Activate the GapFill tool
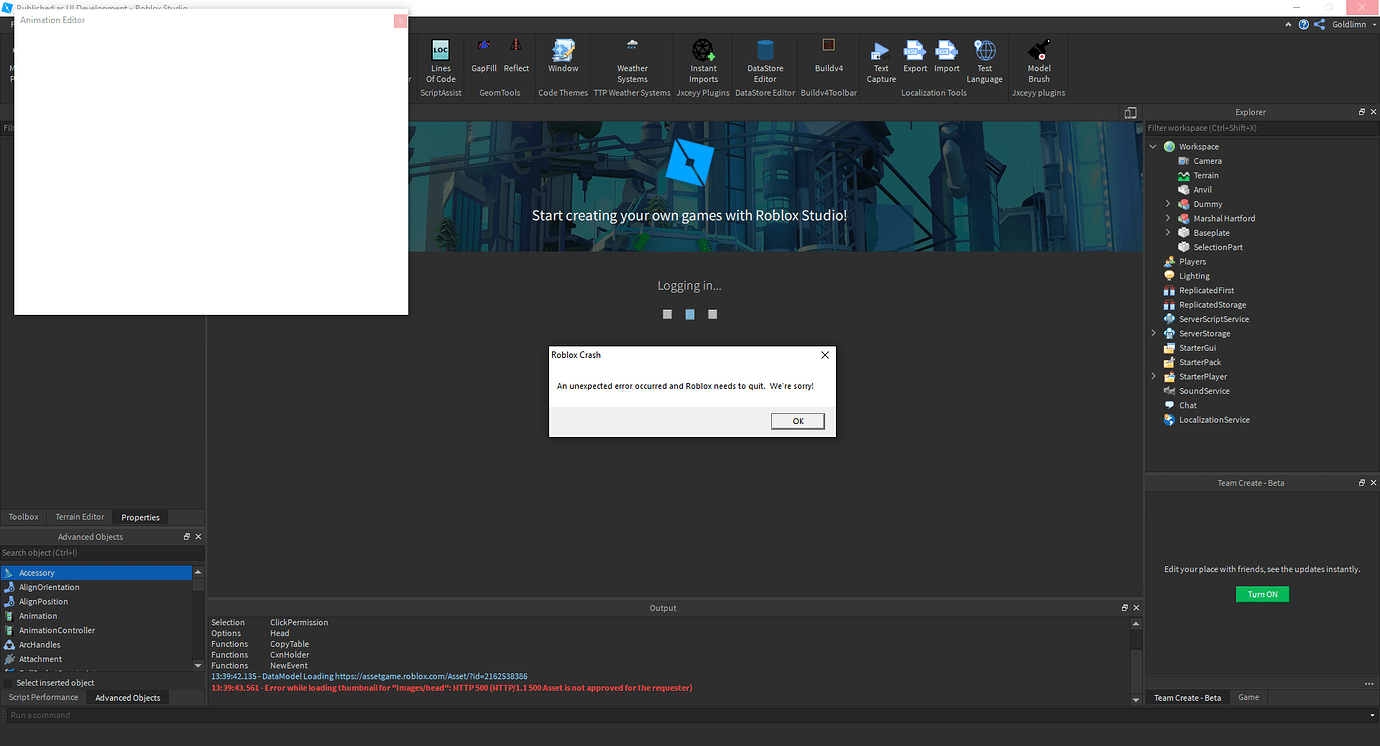This screenshot has height=746, width=1380. (x=484, y=56)
